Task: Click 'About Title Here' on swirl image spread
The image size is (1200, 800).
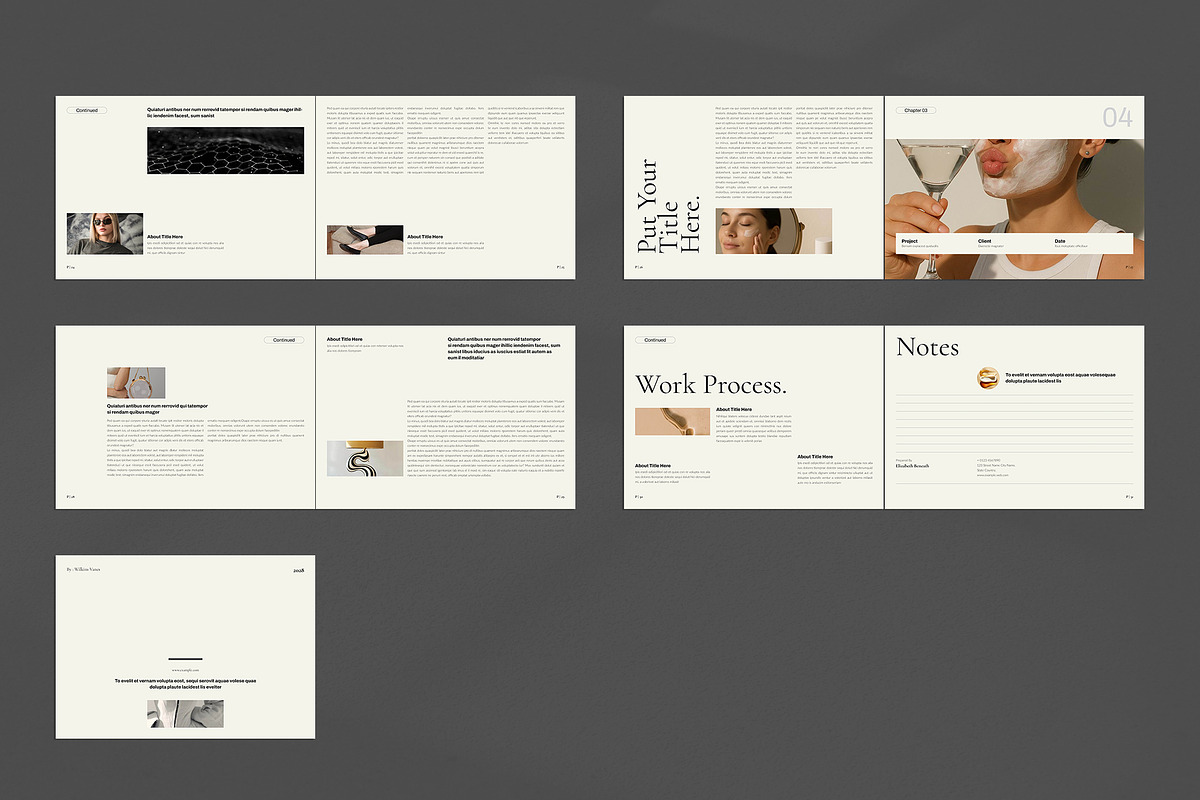Action: [x=345, y=339]
